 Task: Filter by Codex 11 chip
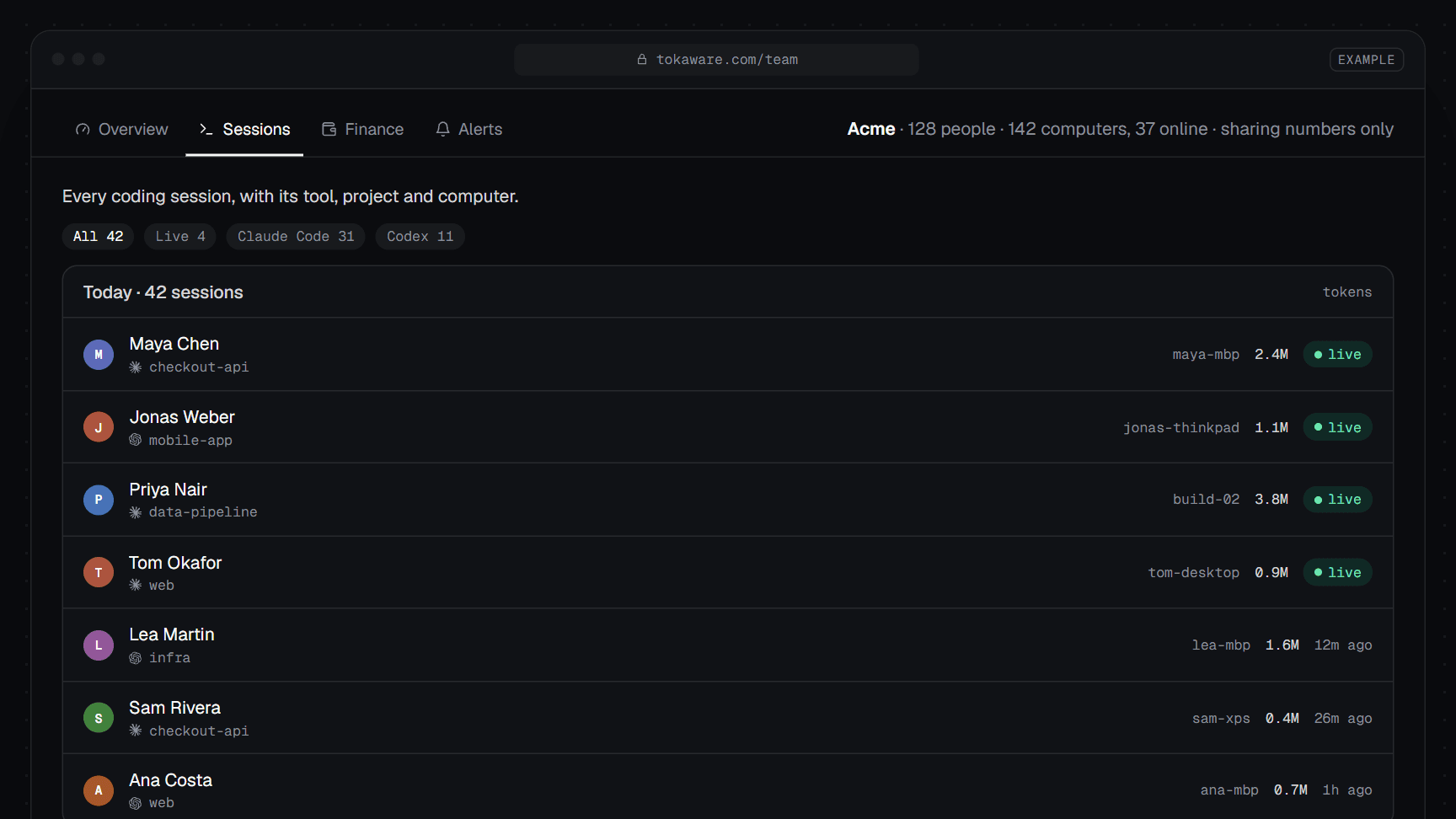click(420, 237)
